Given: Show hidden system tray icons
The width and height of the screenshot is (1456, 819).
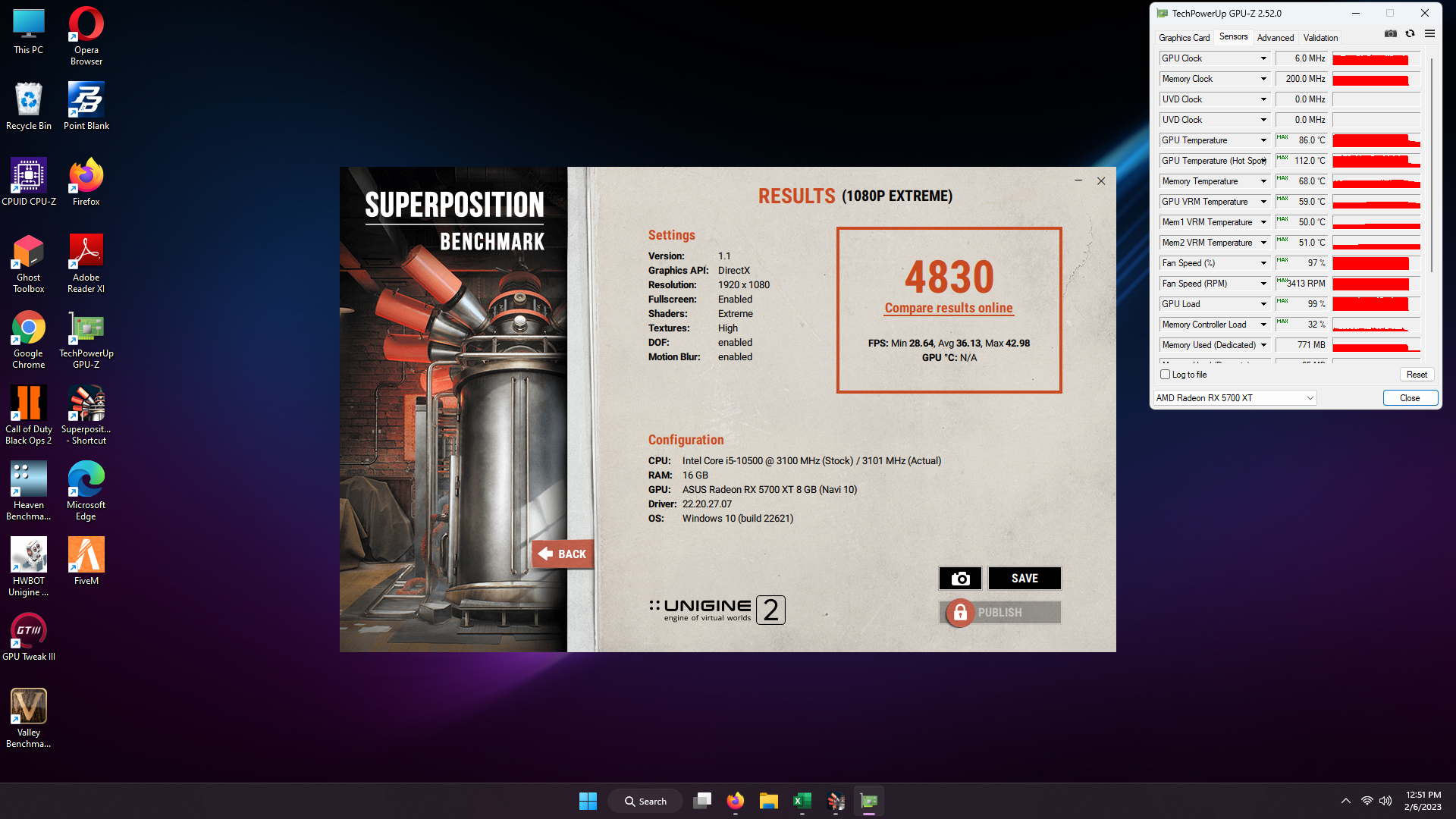Looking at the screenshot, I should (1346, 801).
